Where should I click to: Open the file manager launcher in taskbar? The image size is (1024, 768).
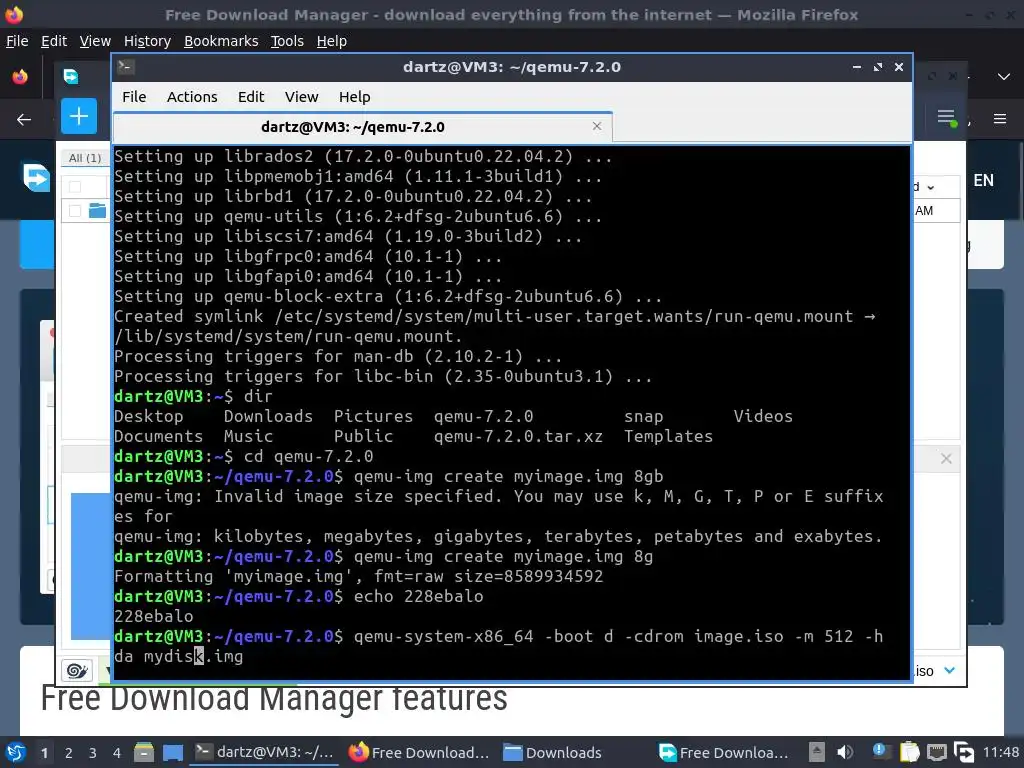click(144, 752)
